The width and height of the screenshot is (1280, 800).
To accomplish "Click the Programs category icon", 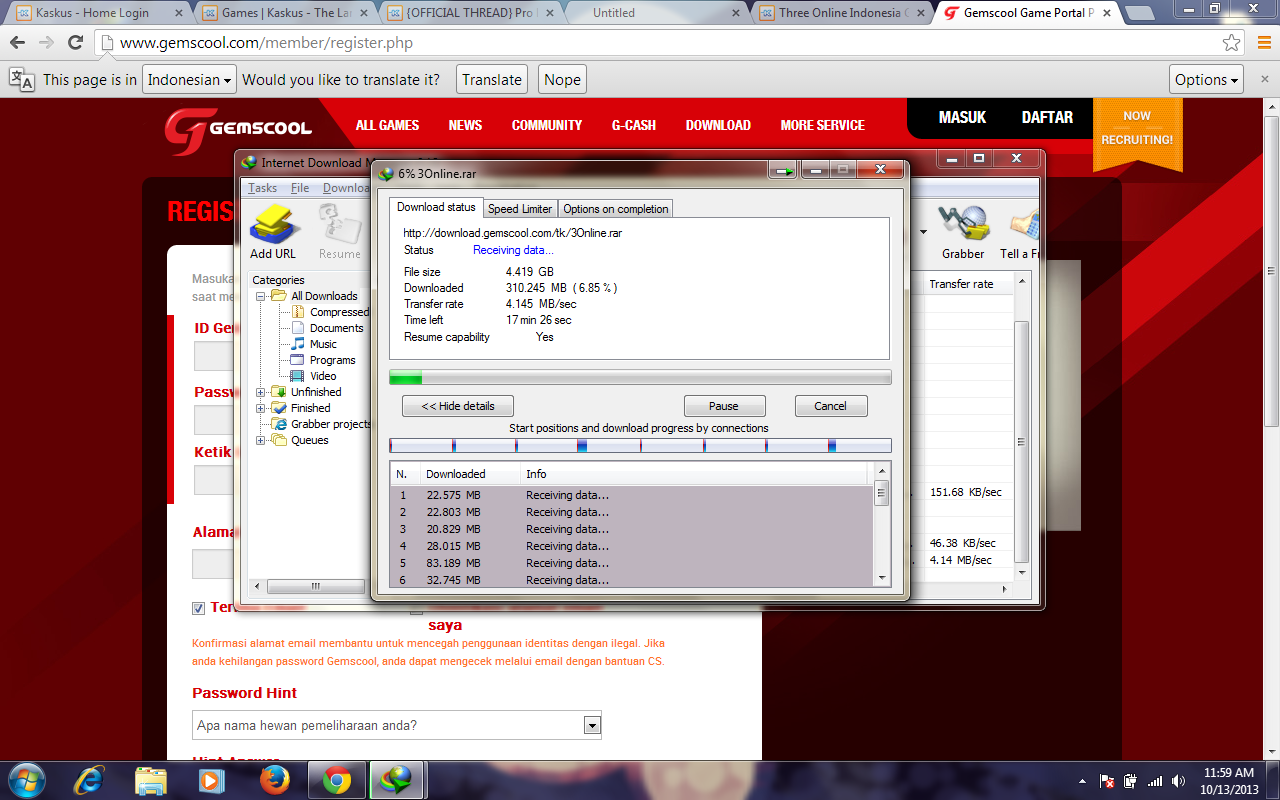I will 298,360.
